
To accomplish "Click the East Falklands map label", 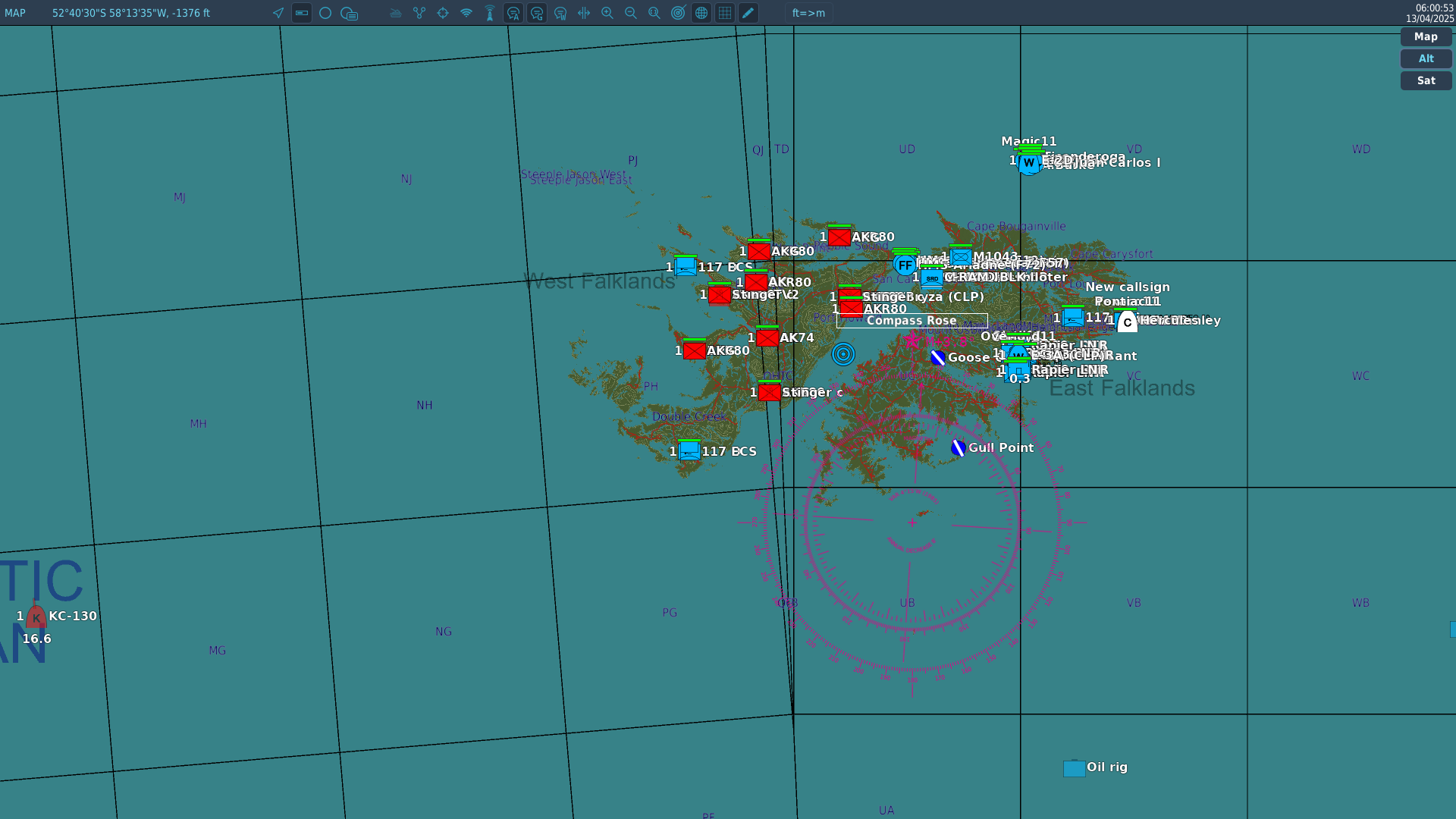I will tap(1122, 388).
